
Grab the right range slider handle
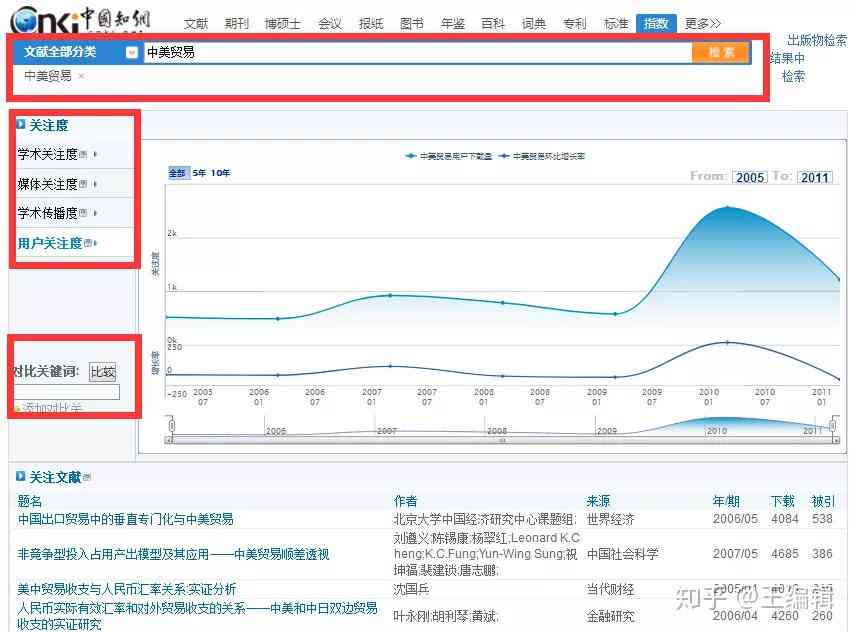833,425
